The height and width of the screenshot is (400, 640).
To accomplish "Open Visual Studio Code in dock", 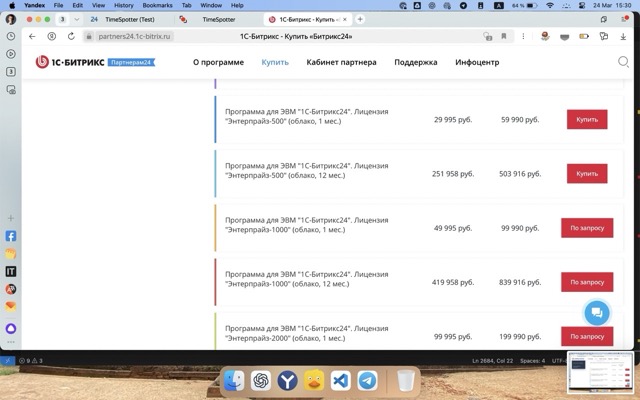I will tap(340, 381).
